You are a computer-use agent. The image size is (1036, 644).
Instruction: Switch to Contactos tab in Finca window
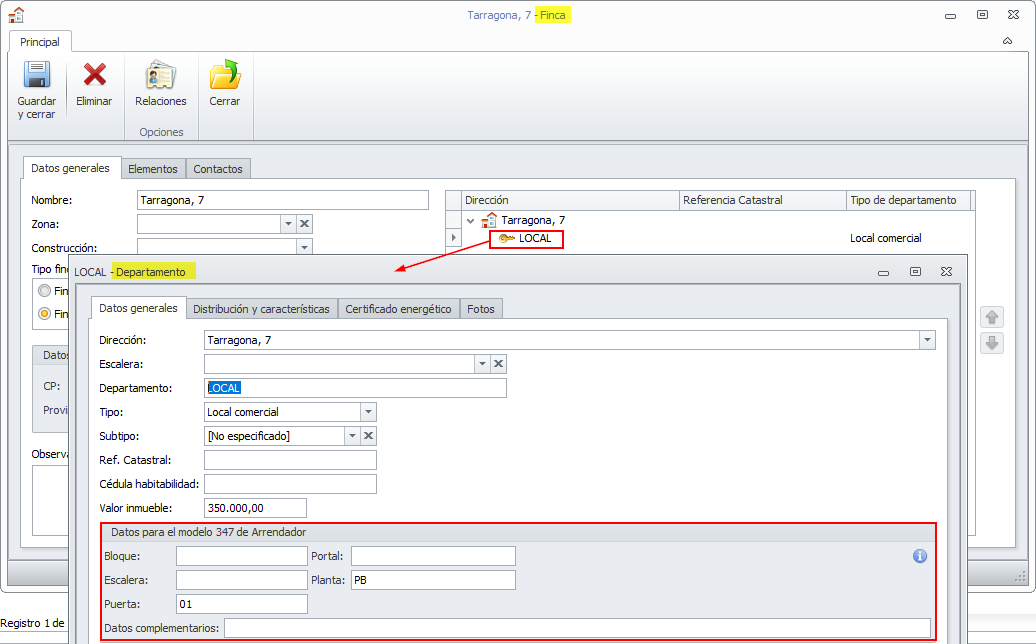[218, 169]
